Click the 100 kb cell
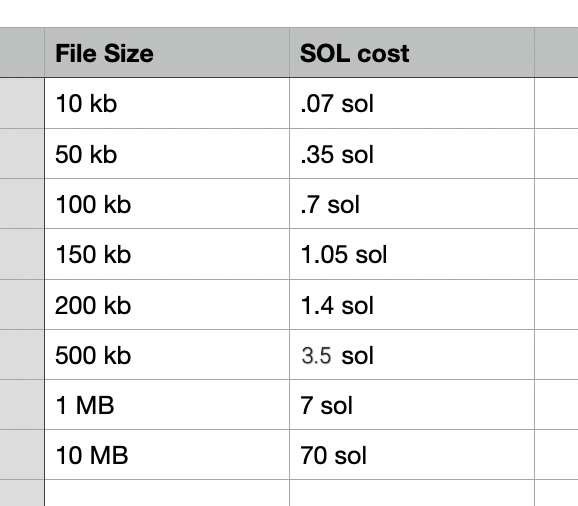578x506 pixels. point(167,204)
